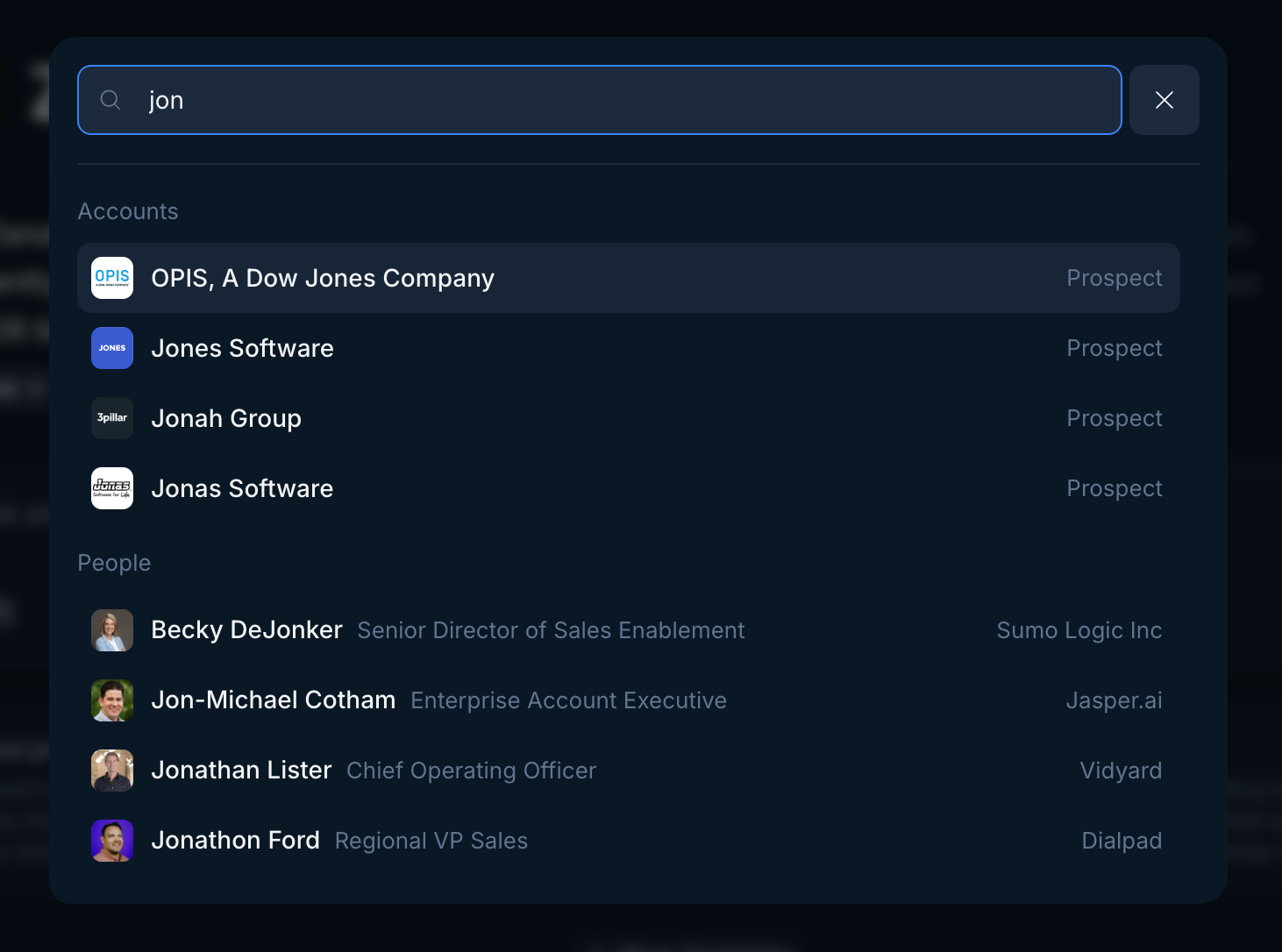Screen dimensions: 1282x952
Task: Open Jon-Michael Cotham's avatar photo
Action: (x=112, y=700)
